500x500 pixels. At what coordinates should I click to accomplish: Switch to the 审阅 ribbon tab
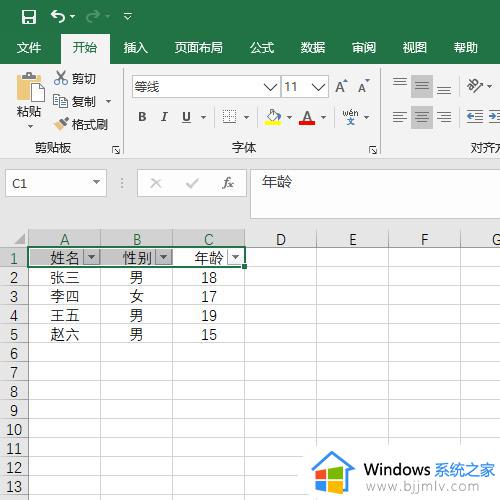point(364,47)
